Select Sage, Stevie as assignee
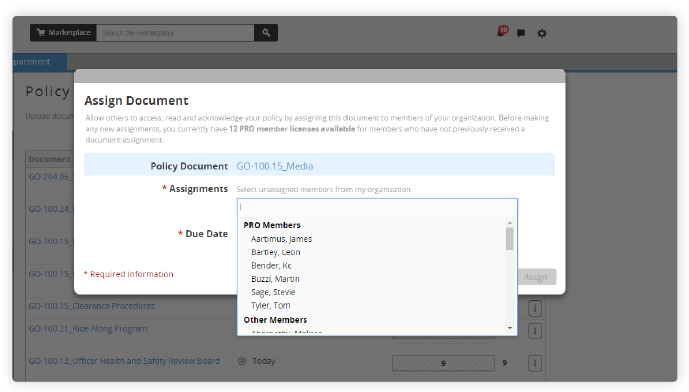The width and height of the screenshot is (689, 392). click(273, 292)
